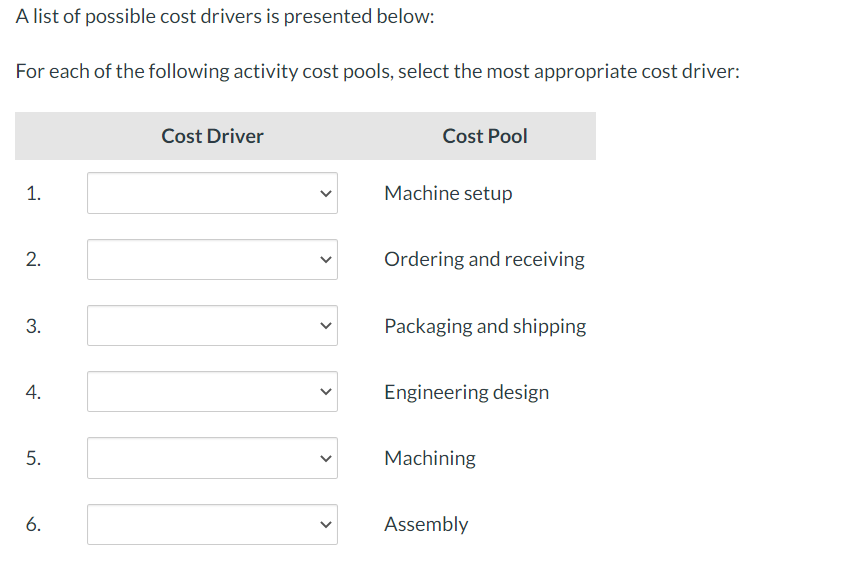Click the Cost Pool column header

[484, 136]
